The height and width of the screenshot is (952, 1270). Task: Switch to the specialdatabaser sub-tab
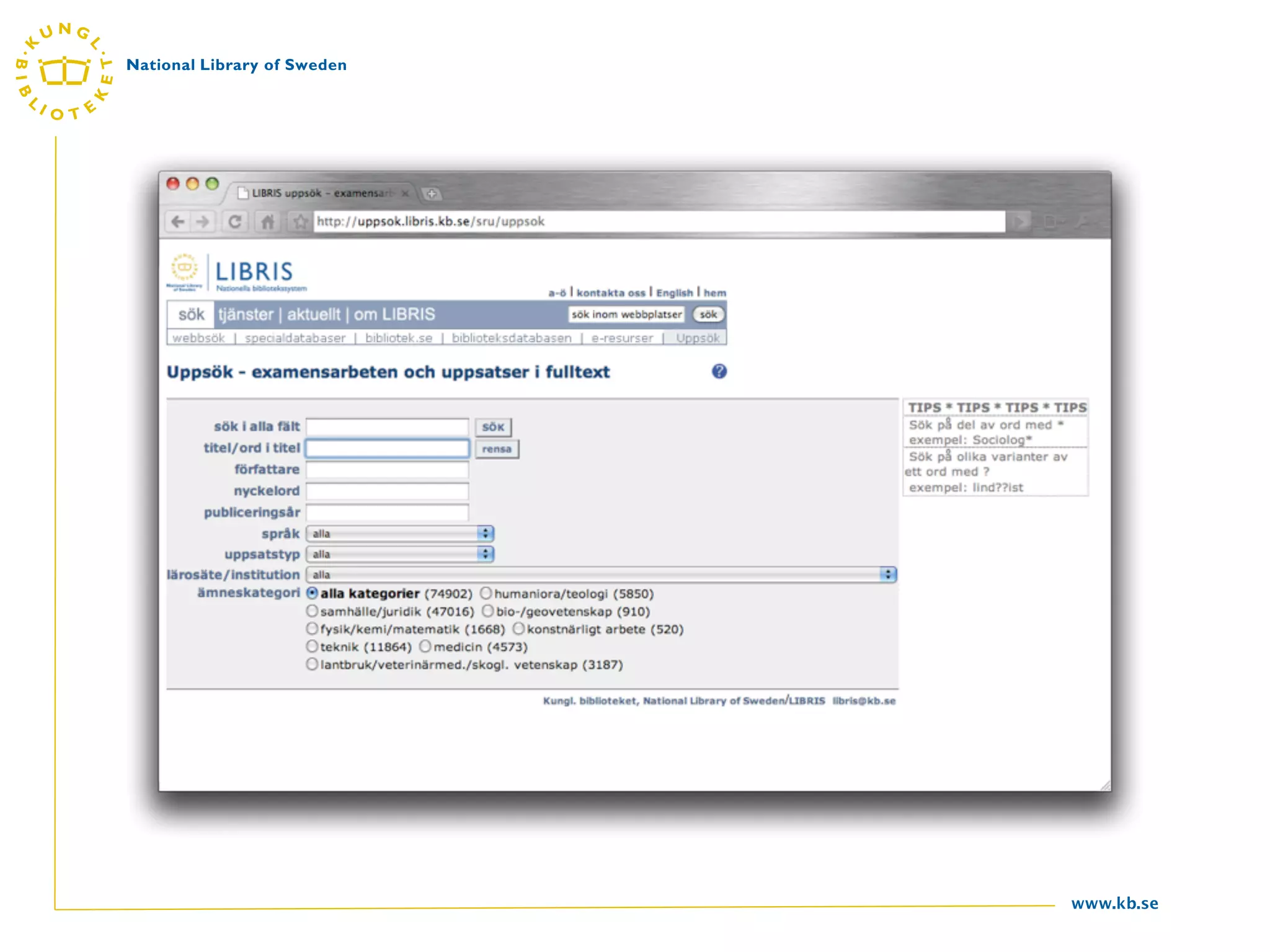click(x=295, y=338)
